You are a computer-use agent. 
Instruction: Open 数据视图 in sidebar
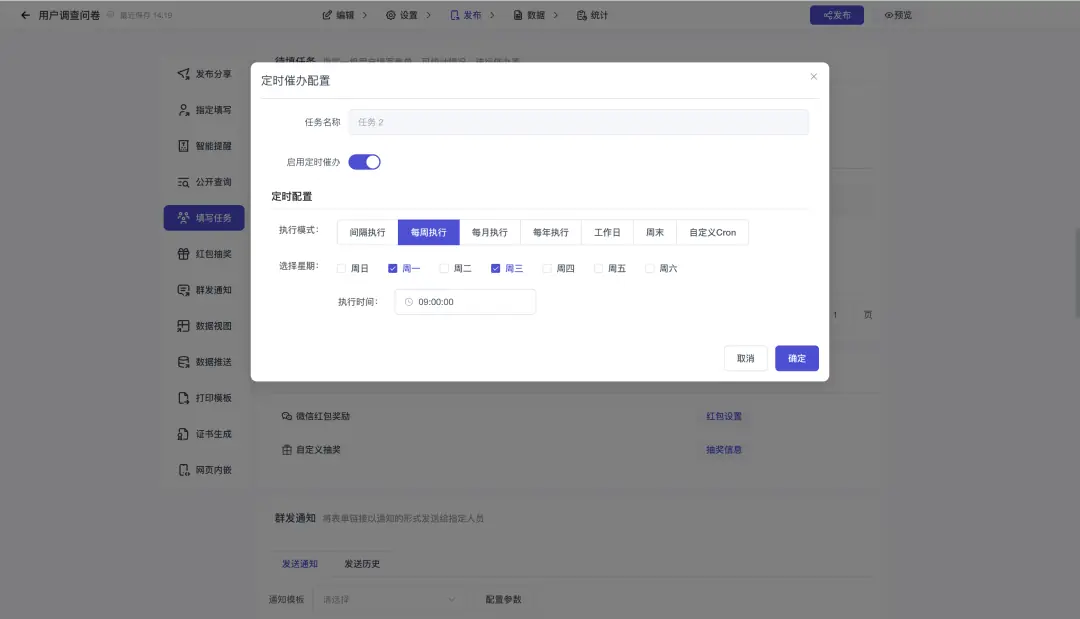coord(204,326)
